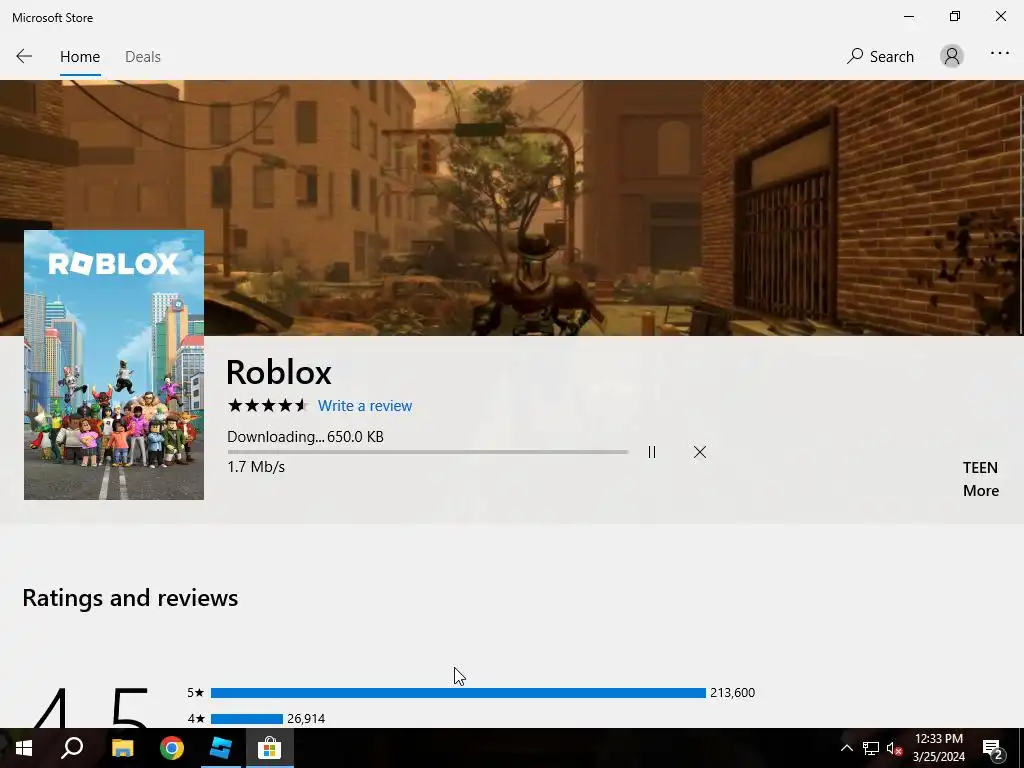The height and width of the screenshot is (768, 1024).
Task: Click the Write a review link
Action: (364, 406)
